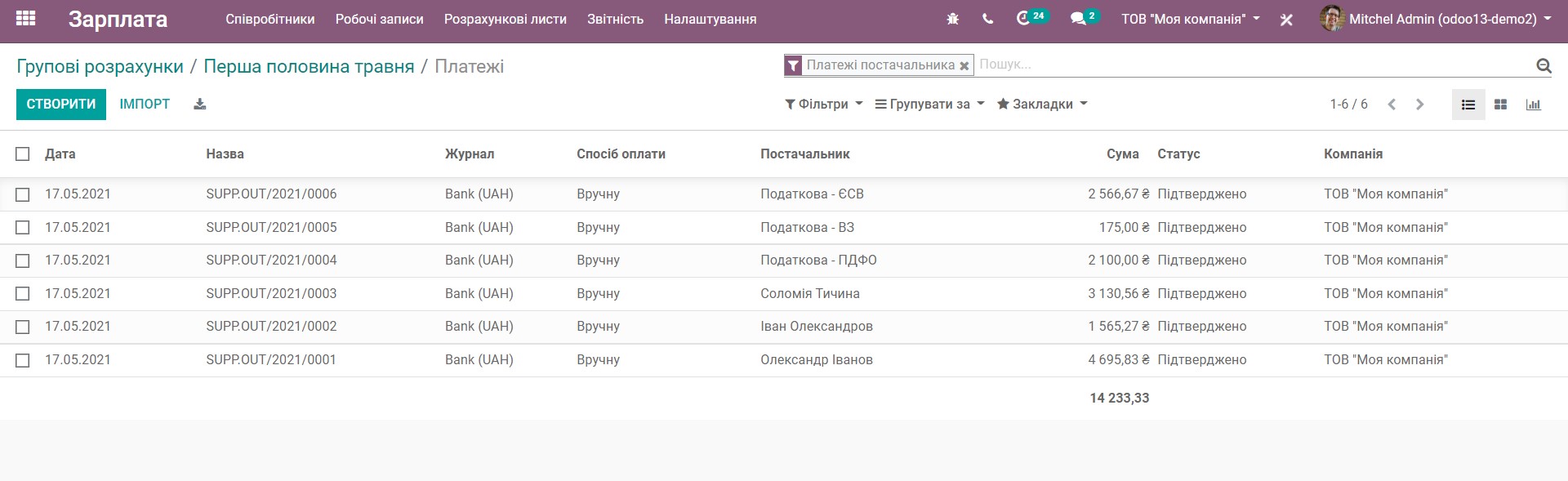The image size is (1568, 481).
Task: Open the Звітність menu
Action: [x=615, y=19]
